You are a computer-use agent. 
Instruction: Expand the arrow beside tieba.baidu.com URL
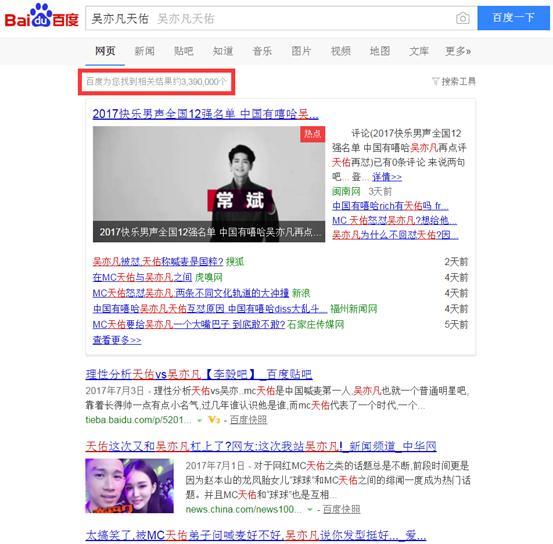click(x=200, y=420)
